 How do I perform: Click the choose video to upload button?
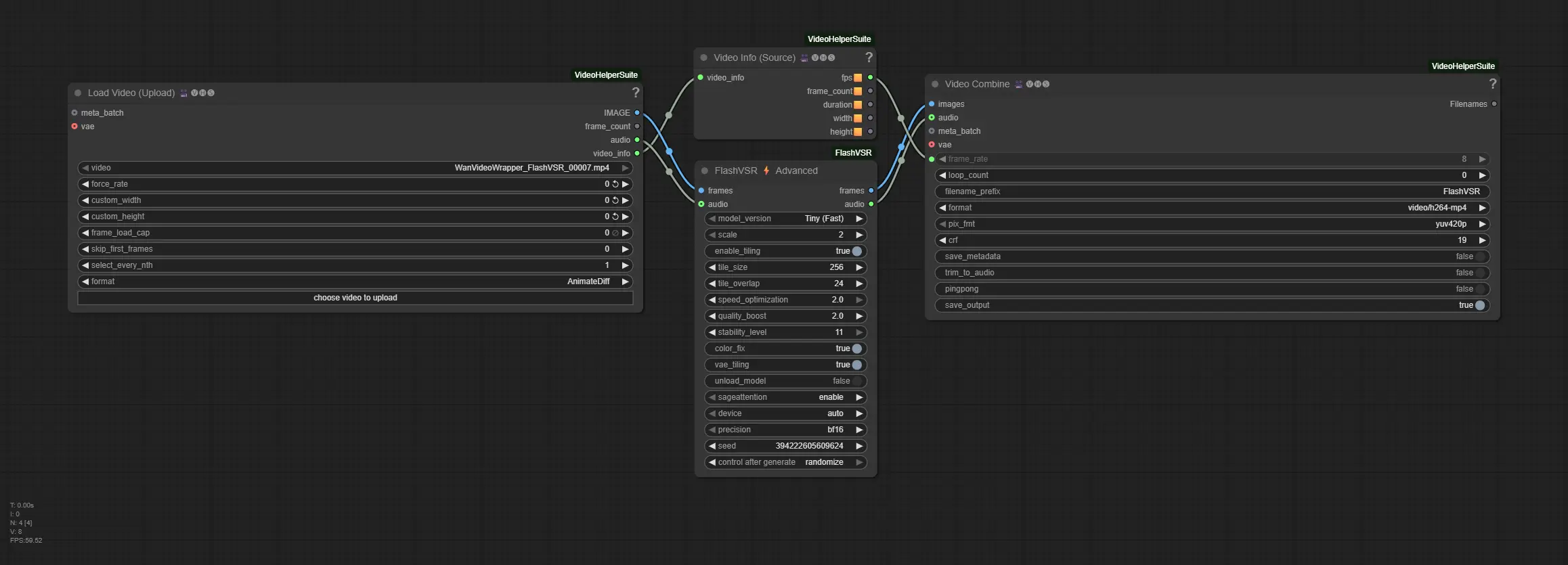[x=355, y=298]
